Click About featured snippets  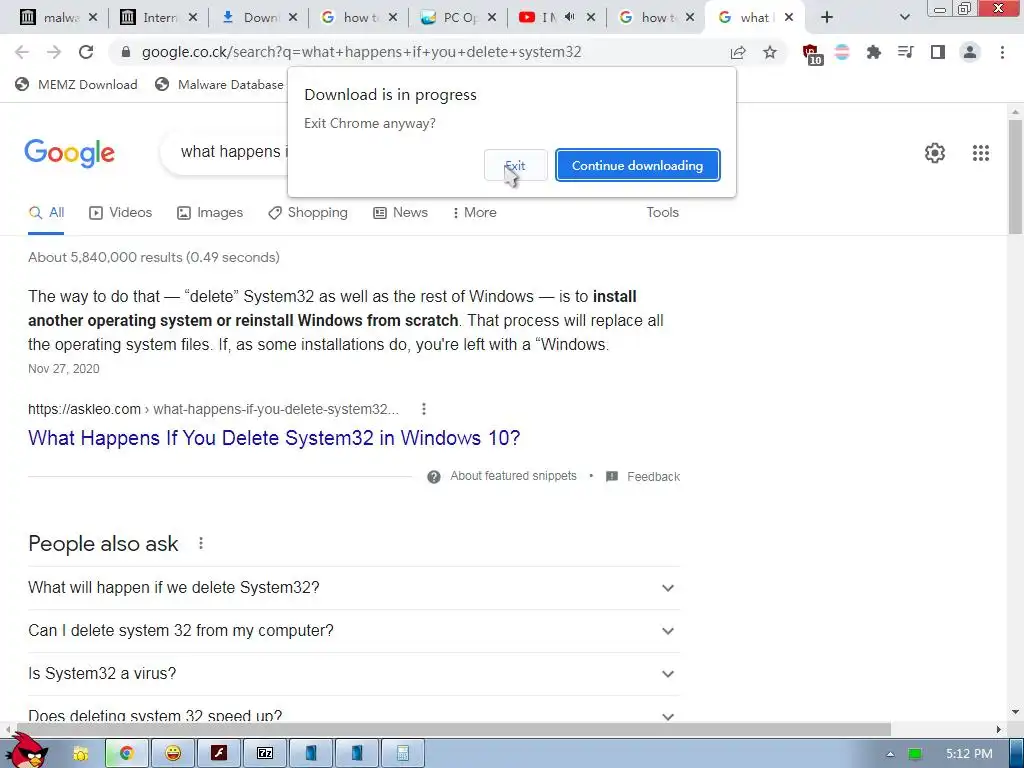[502, 477]
